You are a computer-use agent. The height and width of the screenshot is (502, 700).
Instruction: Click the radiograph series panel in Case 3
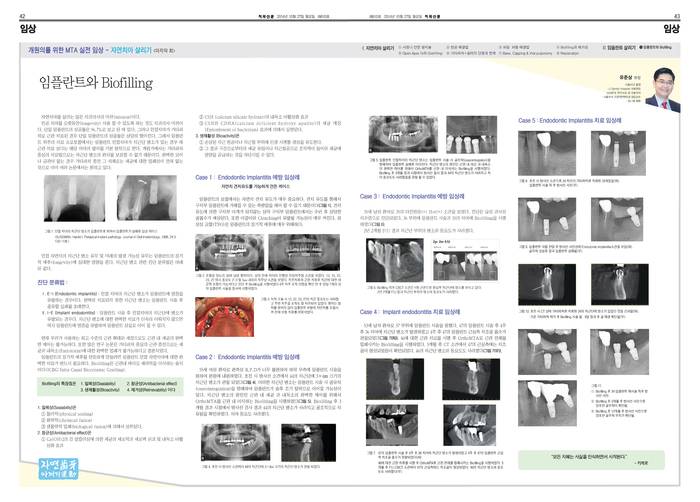(465, 260)
